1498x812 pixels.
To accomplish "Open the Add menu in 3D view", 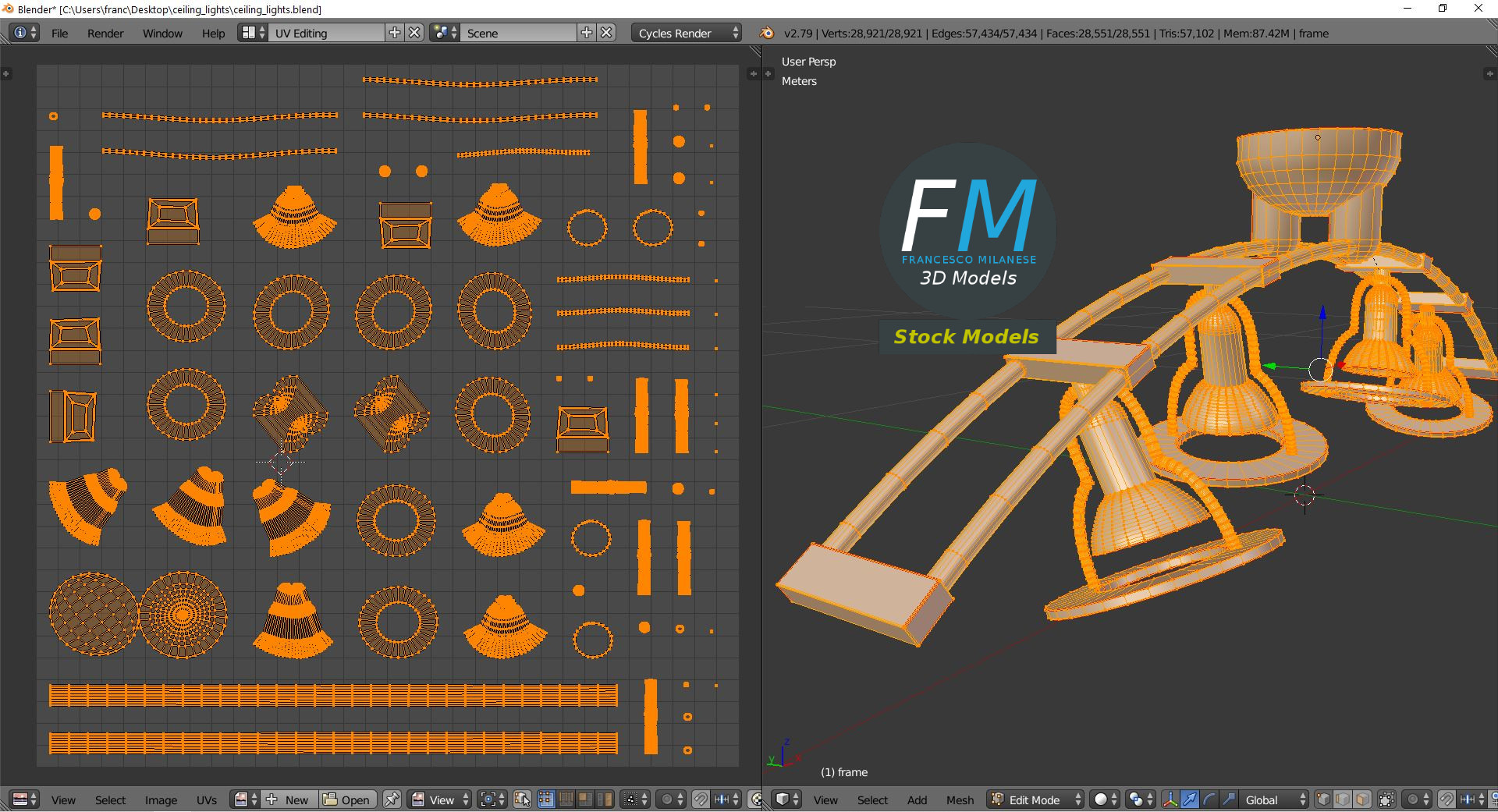I will point(917,800).
